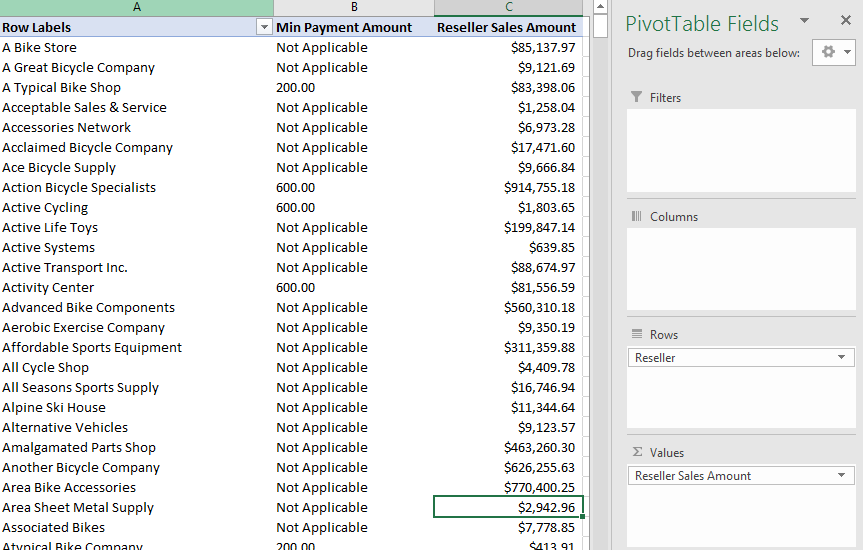Select column A header
This screenshot has height=550, width=863.
click(136, 8)
